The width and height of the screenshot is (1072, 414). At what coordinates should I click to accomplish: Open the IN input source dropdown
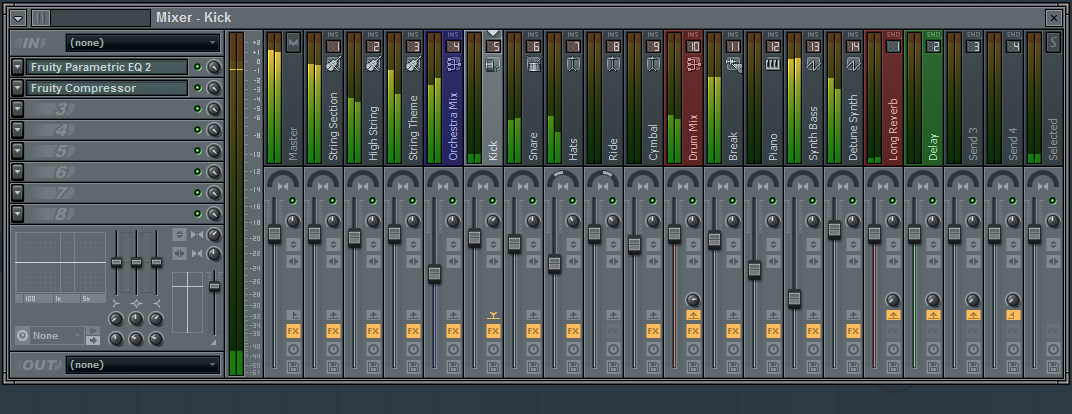(x=143, y=42)
